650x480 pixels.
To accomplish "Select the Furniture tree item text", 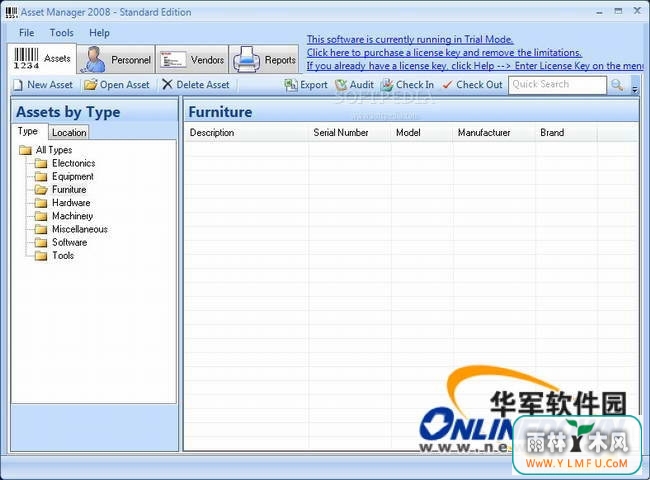I will [69, 189].
